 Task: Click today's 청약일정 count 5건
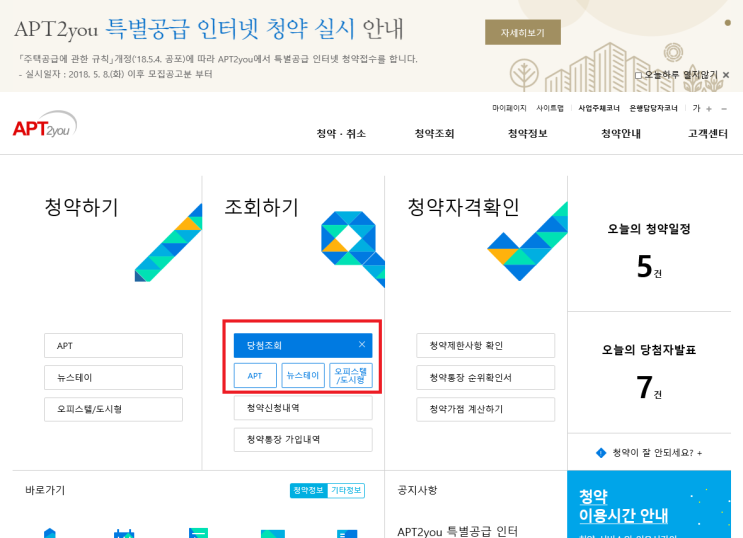[x=649, y=266]
